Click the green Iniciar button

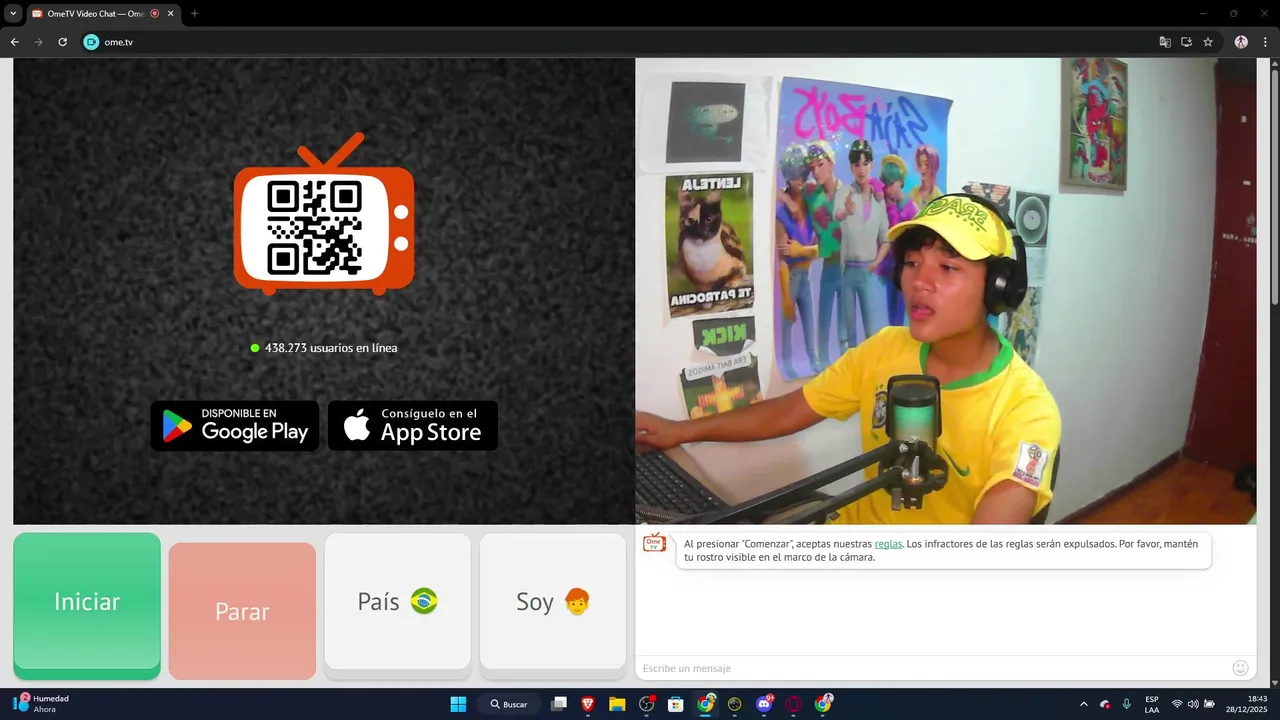[x=87, y=605]
